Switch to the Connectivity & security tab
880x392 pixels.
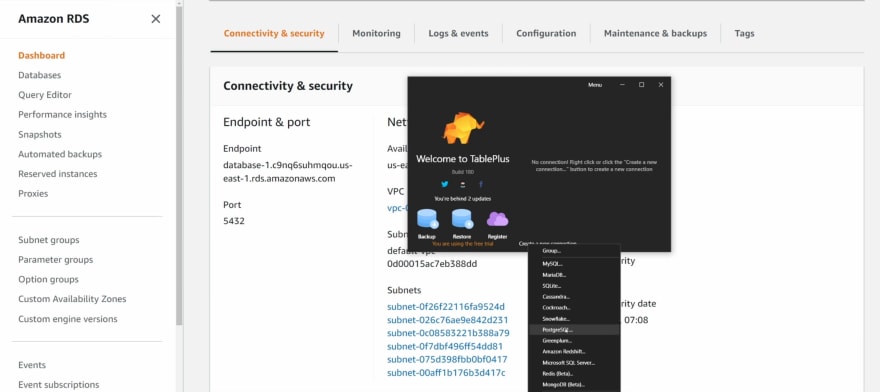tap(274, 34)
